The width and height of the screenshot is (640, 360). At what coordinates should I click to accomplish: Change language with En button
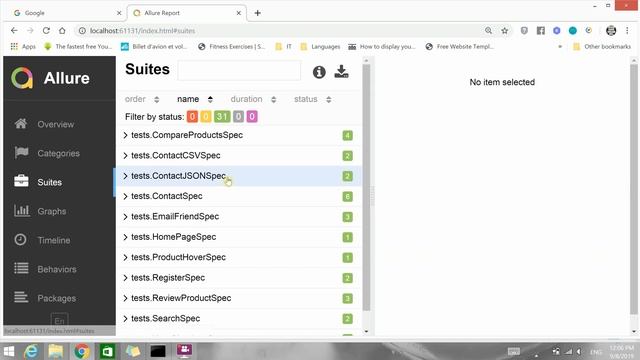[59, 320]
